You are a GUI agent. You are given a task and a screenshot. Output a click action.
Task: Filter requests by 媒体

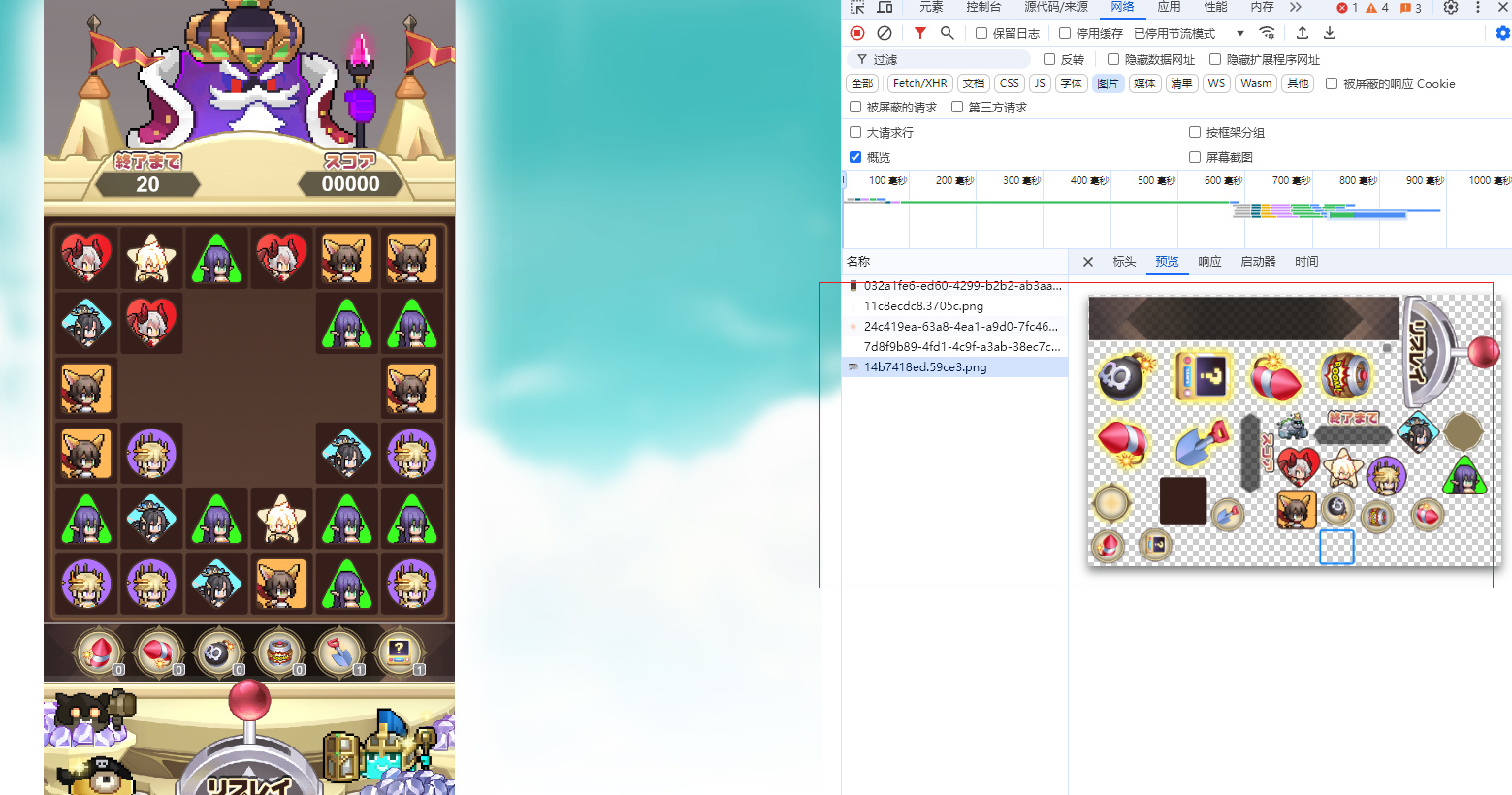tap(1144, 83)
